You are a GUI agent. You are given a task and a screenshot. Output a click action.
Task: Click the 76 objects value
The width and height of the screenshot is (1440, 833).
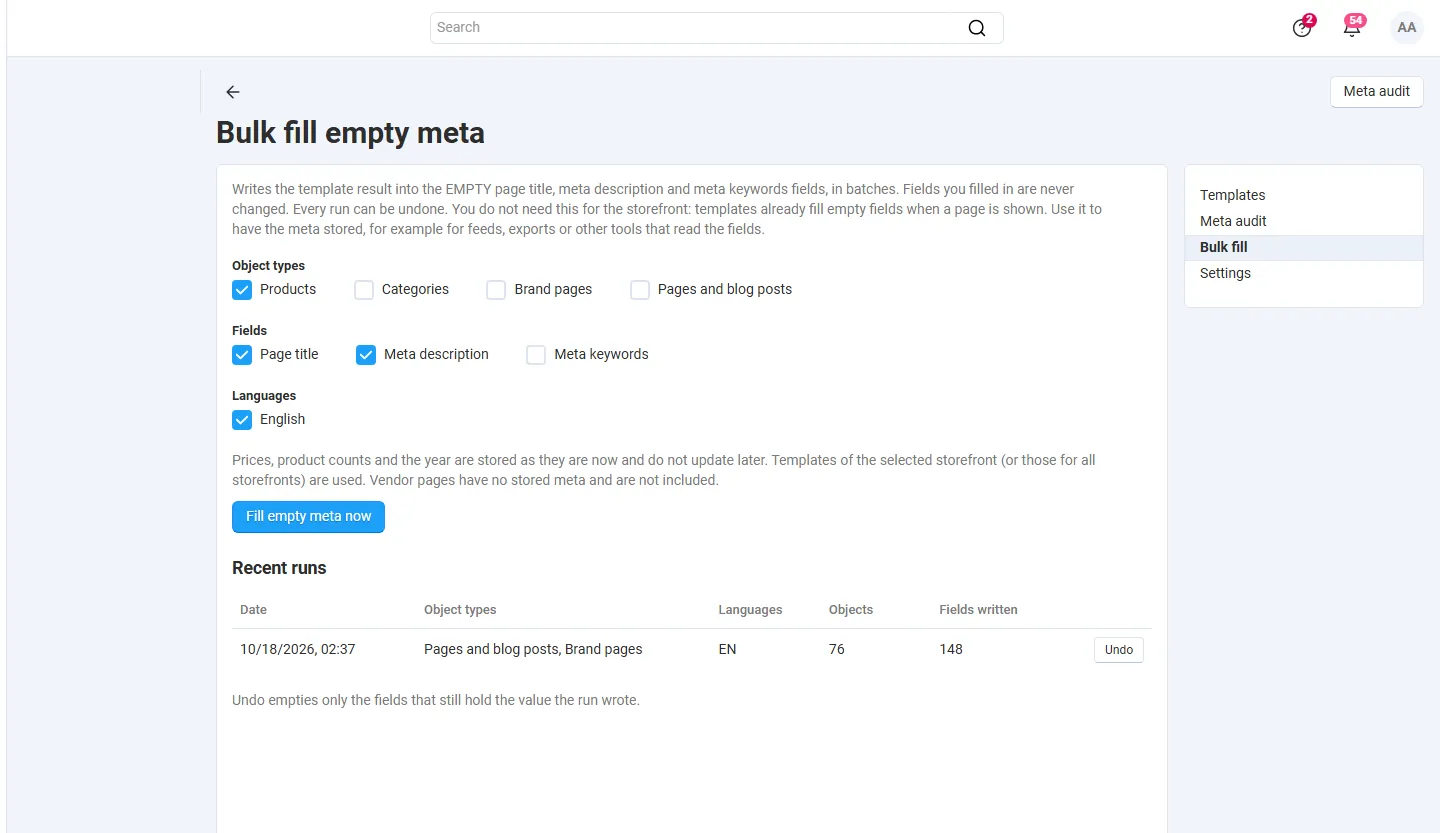(837, 649)
